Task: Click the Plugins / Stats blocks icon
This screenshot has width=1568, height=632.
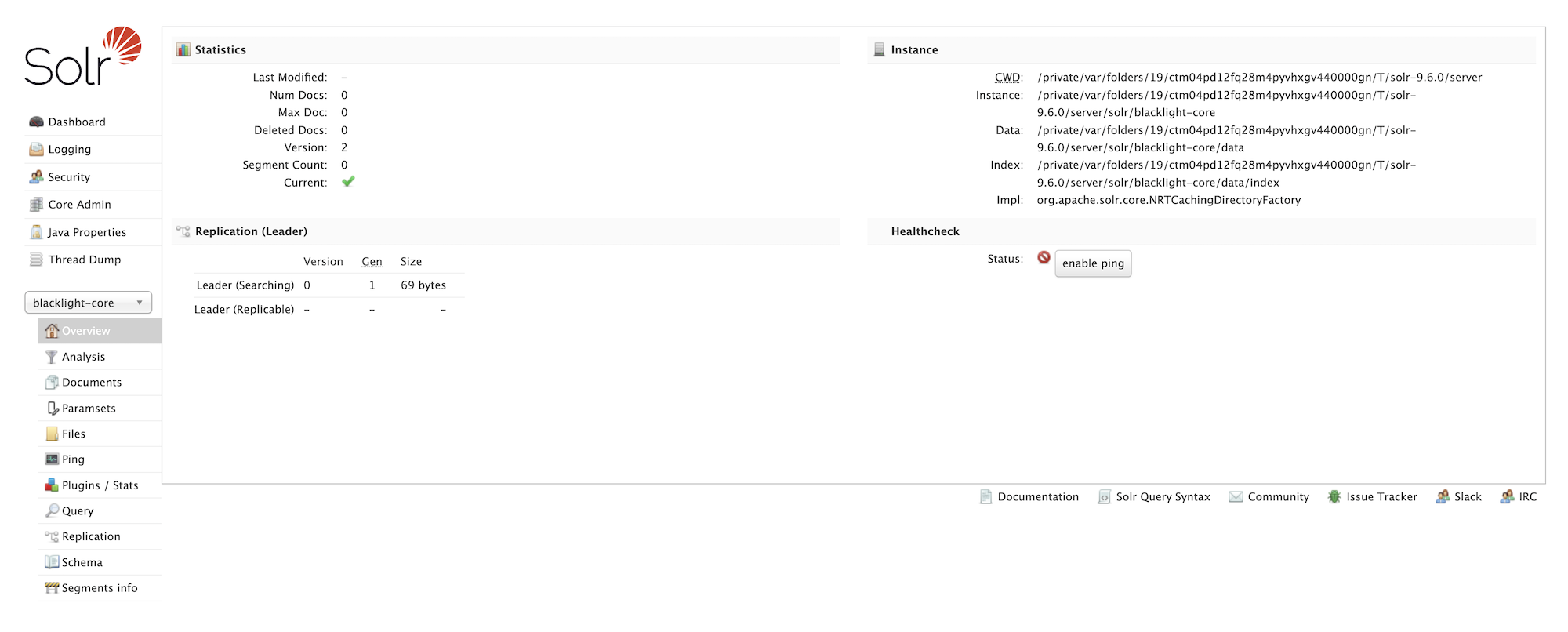Action: pyautogui.click(x=52, y=485)
